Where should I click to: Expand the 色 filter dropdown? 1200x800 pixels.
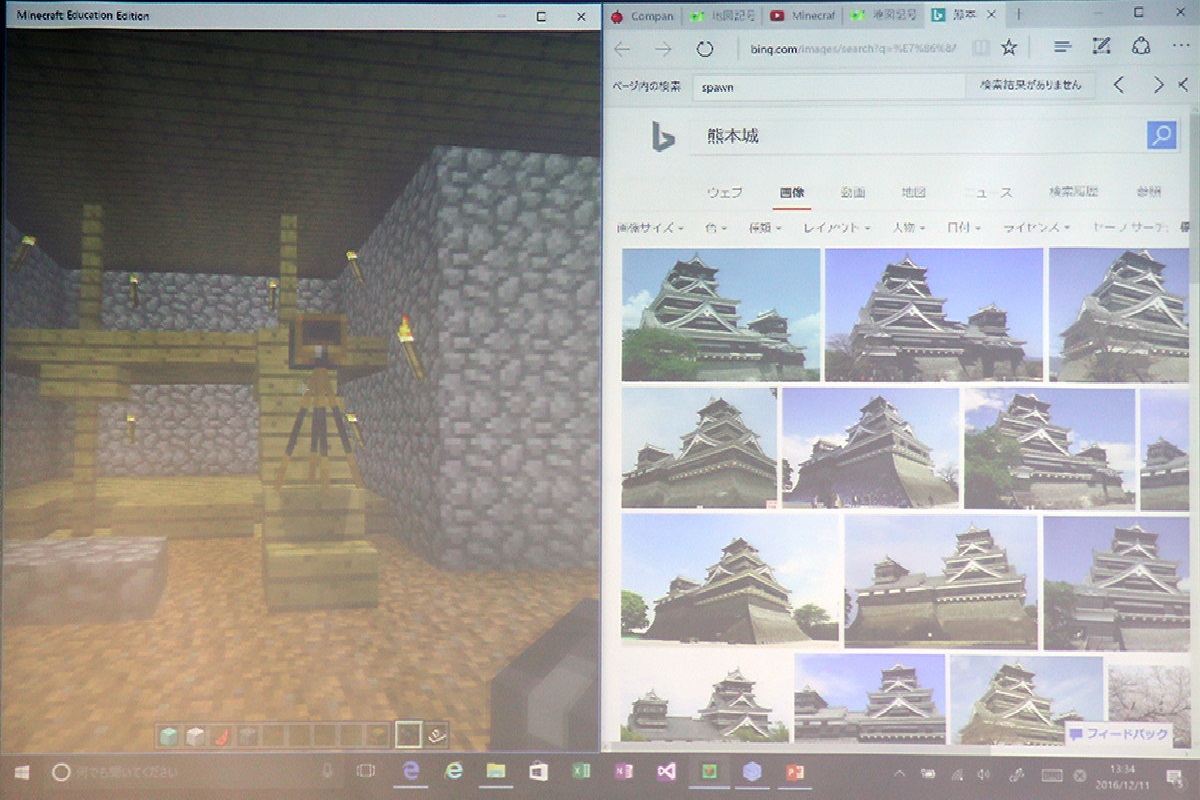[x=716, y=228]
